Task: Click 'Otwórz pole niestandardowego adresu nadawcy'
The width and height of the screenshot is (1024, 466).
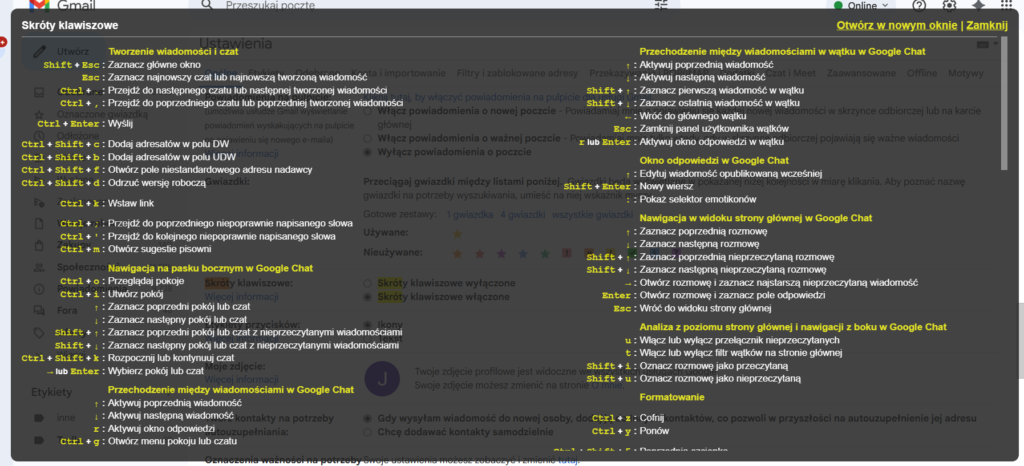Action: (210, 170)
